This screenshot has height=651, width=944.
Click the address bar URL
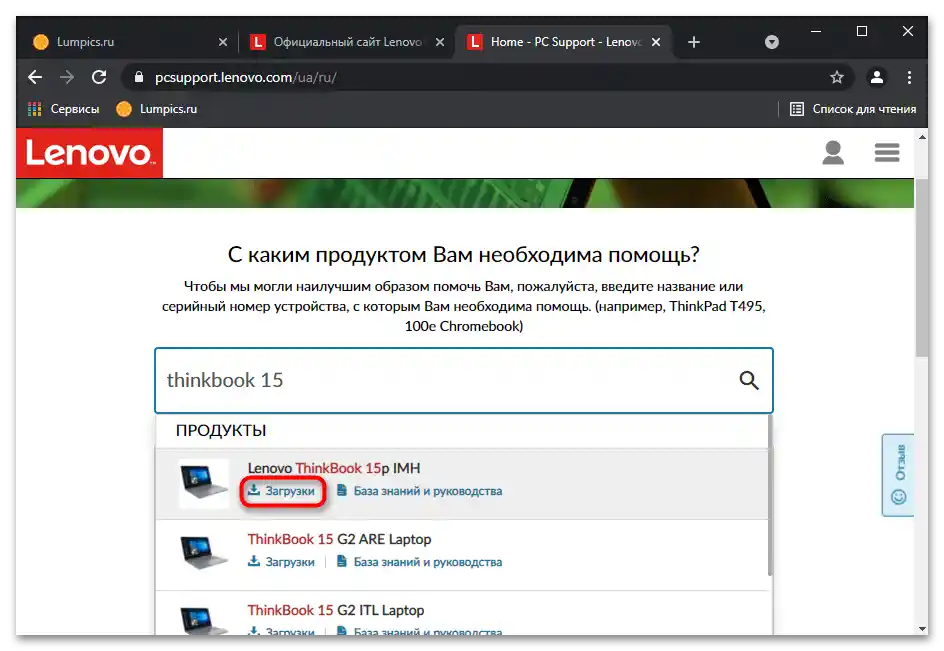click(246, 78)
